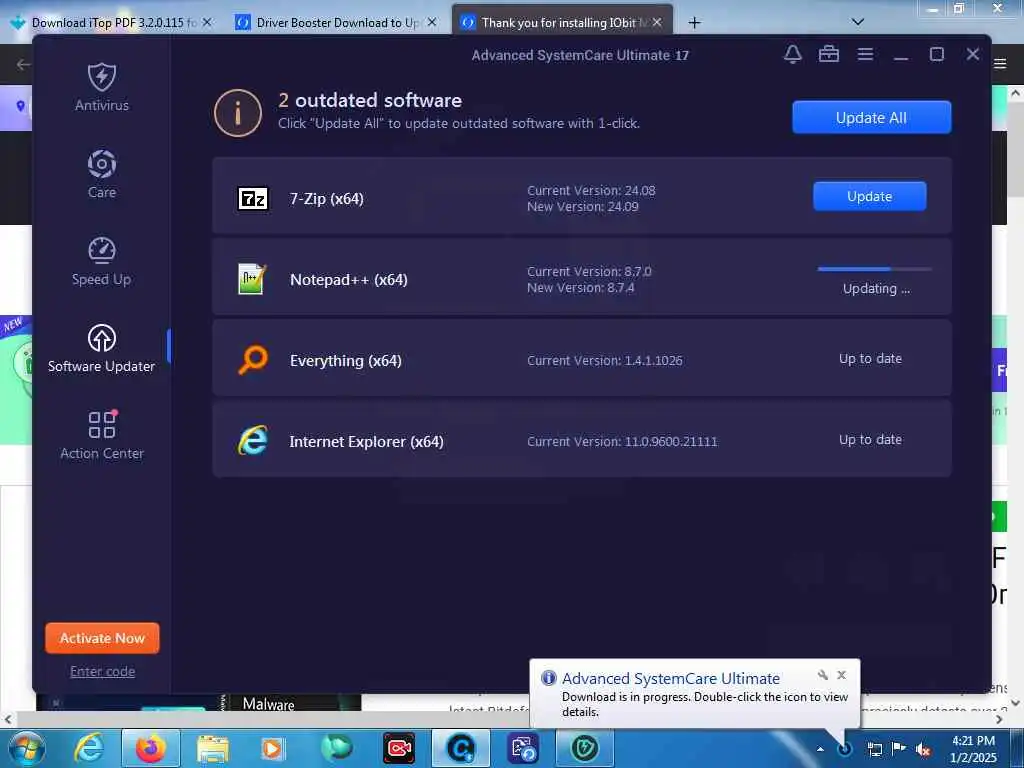
Task: Click Activate Now button
Action: 102,638
